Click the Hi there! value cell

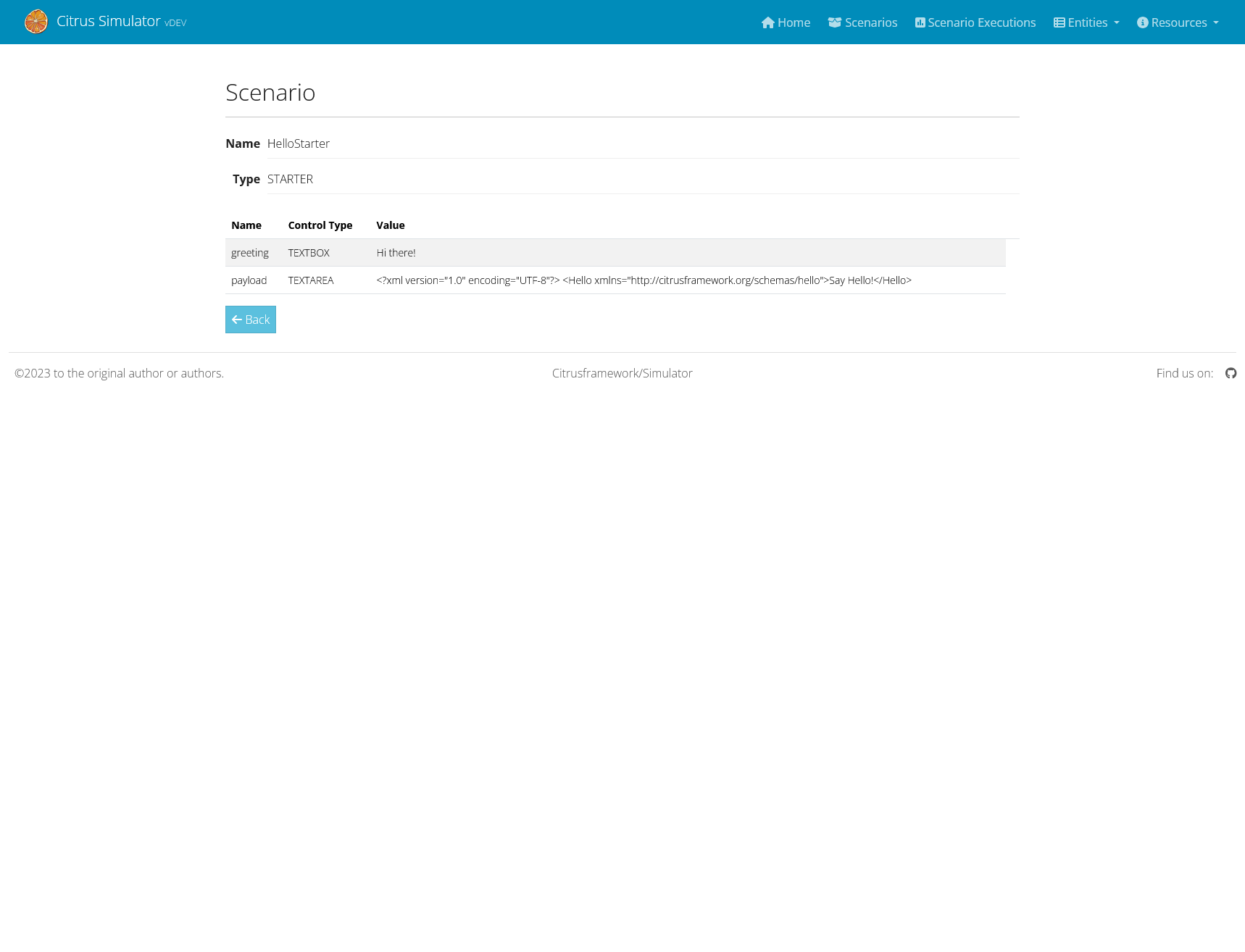tap(396, 253)
